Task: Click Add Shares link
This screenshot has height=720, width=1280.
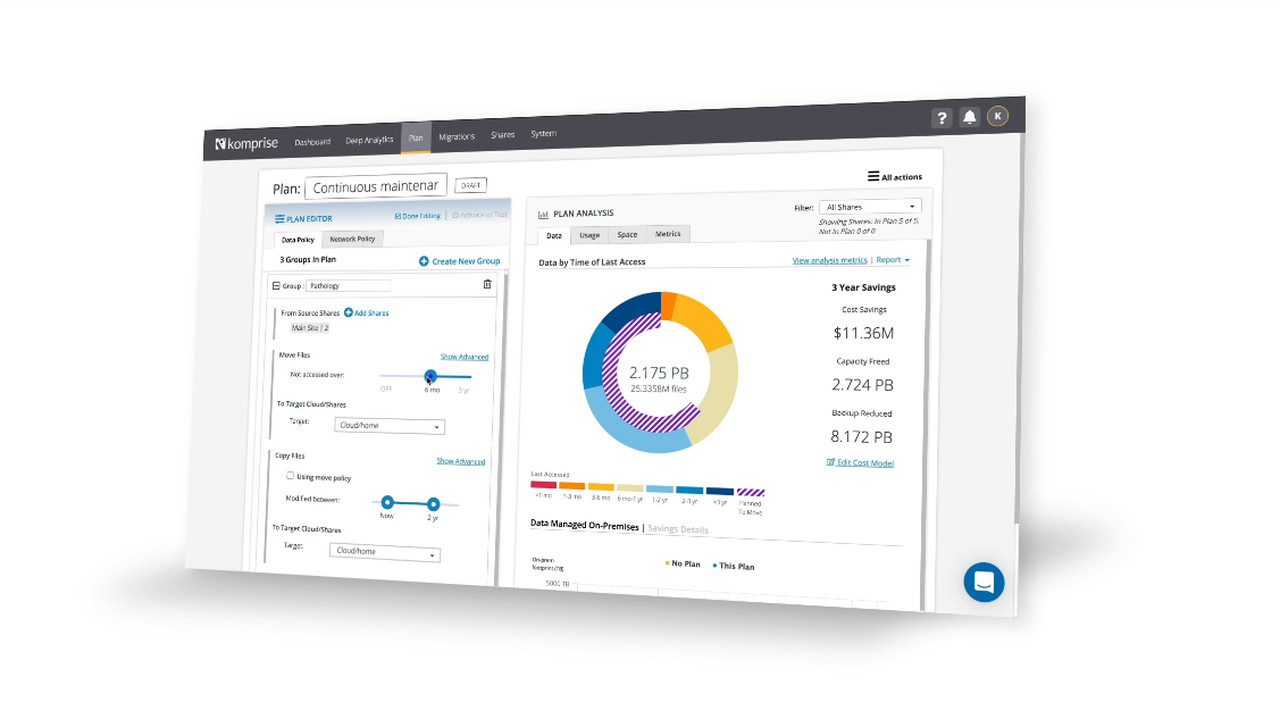Action: pos(372,313)
